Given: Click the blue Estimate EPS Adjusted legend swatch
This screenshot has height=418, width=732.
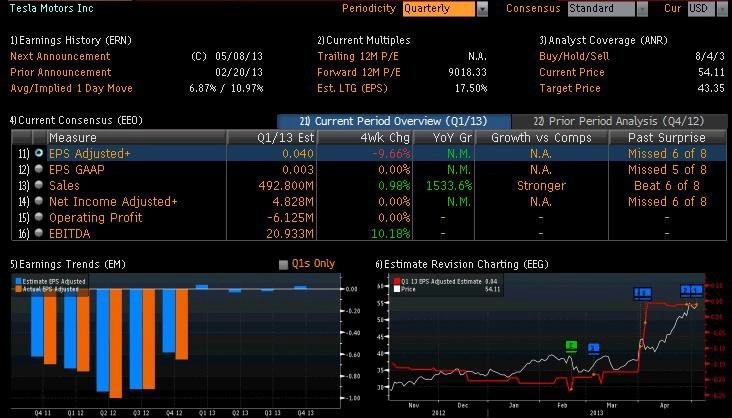Looking at the screenshot, I should [x=19, y=281].
